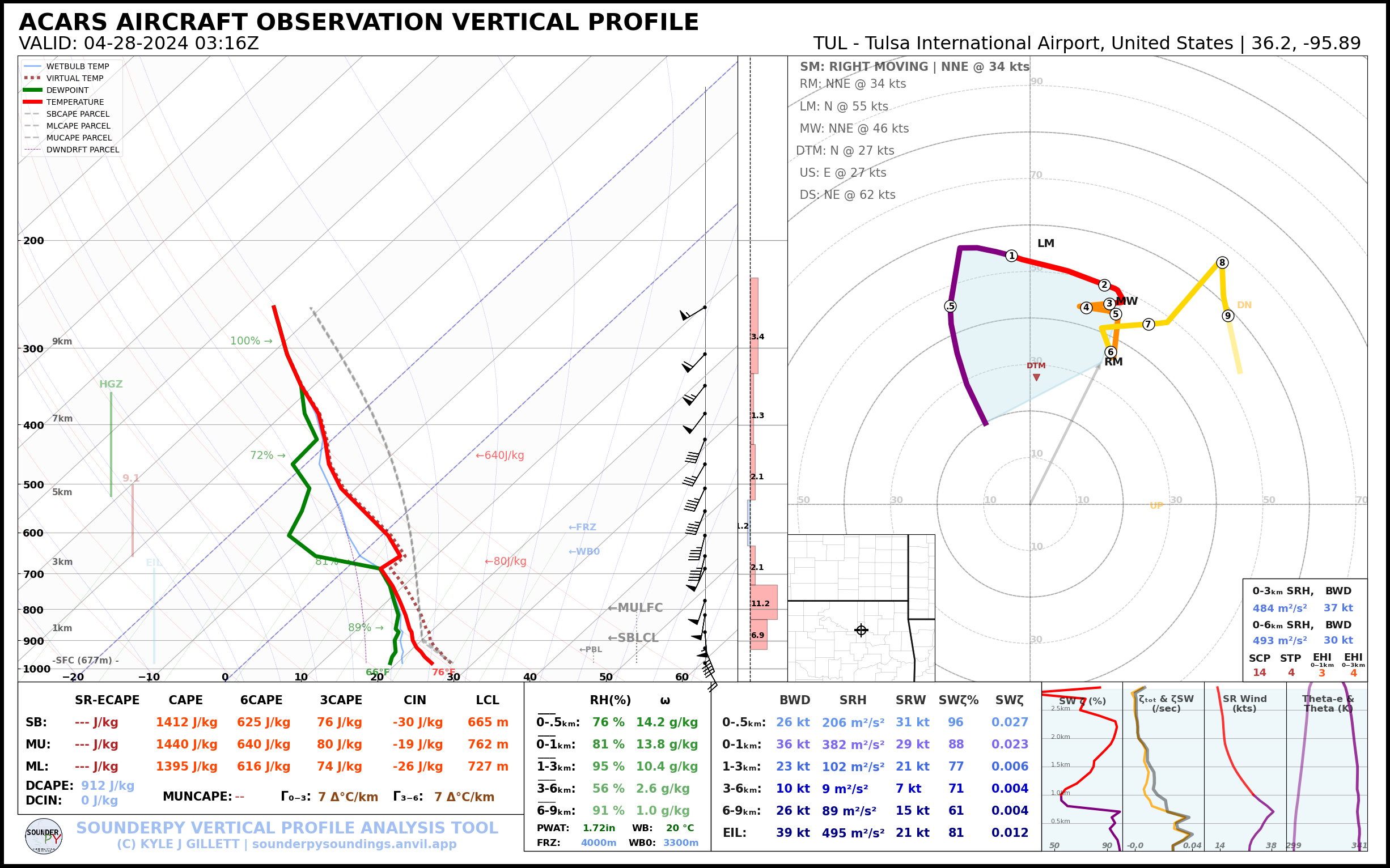This screenshot has height=868, width=1390.
Task: Select the circled .5 marker on the purple line
Action: click(x=950, y=307)
